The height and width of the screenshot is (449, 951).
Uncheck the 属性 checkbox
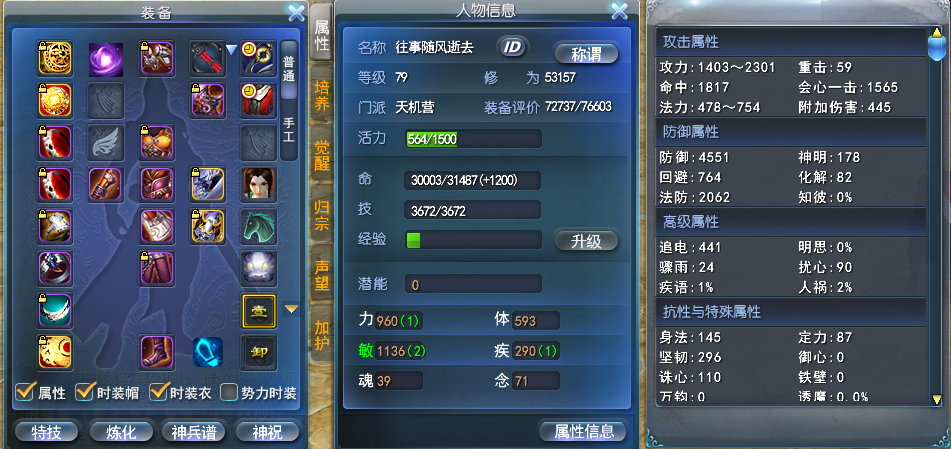tap(25, 392)
